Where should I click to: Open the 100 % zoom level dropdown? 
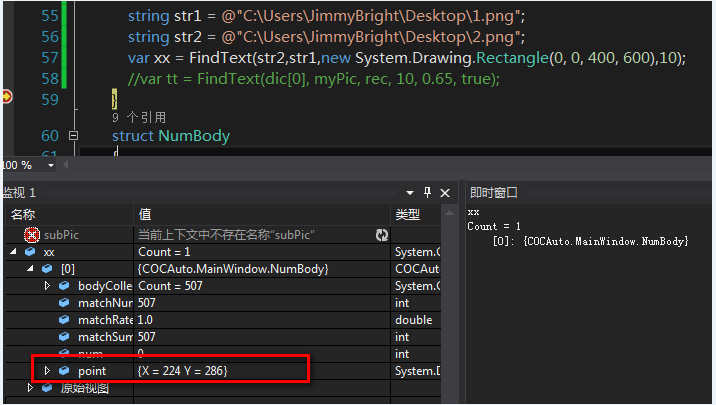pyautogui.click(x=51, y=165)
